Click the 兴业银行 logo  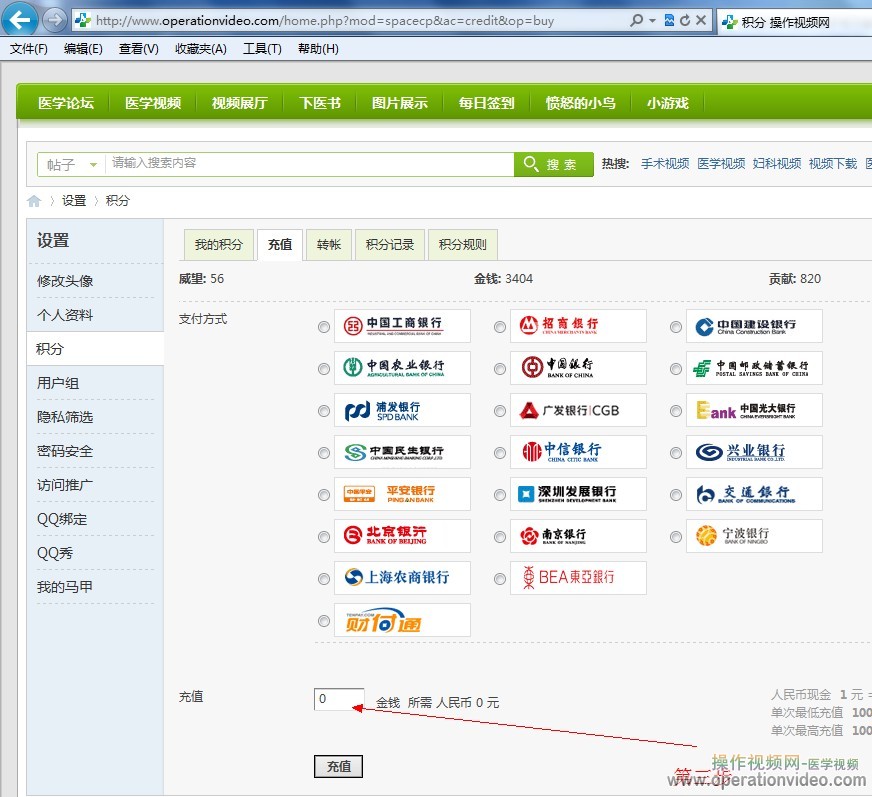pos(754,452)
